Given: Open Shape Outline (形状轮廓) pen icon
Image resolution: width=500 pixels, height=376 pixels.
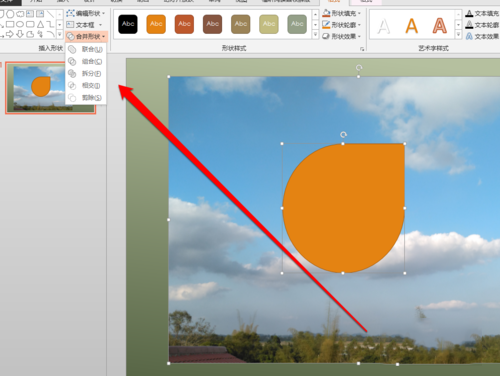Looking at the screenshot, I should pos(326,25).
